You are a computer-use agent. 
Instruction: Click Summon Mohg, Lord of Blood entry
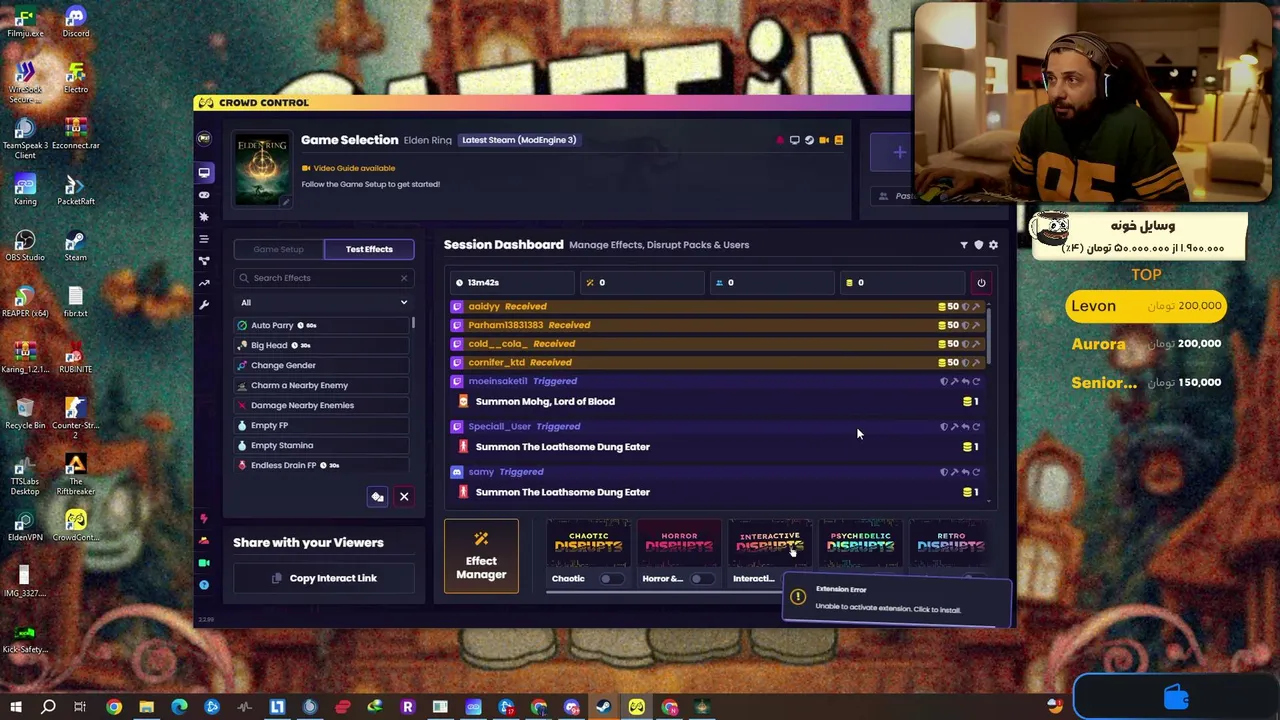coord(718,401)
